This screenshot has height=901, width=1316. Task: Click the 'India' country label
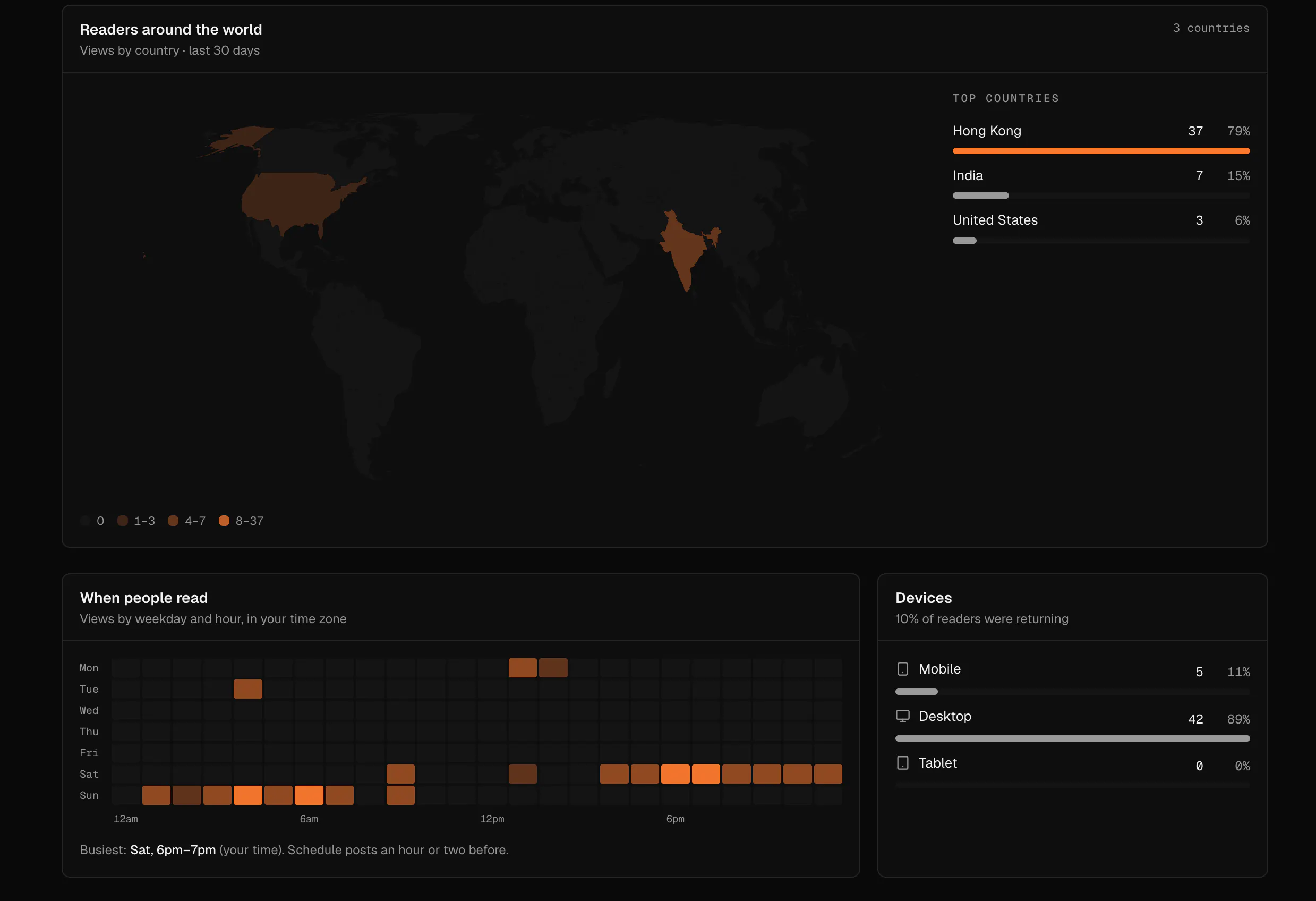(x=968, y=175)
